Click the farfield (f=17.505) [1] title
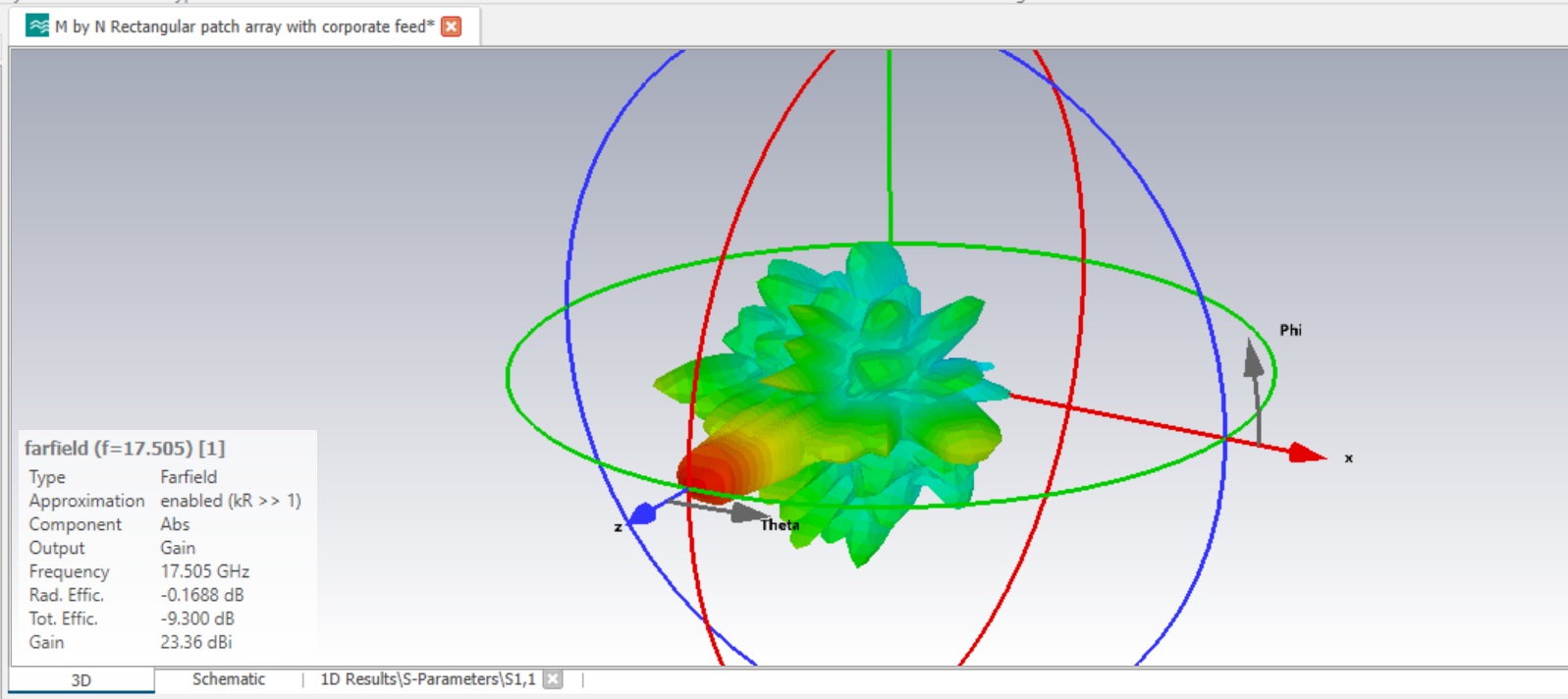Screen dimensions: 1568x699 tap(125, 449)
